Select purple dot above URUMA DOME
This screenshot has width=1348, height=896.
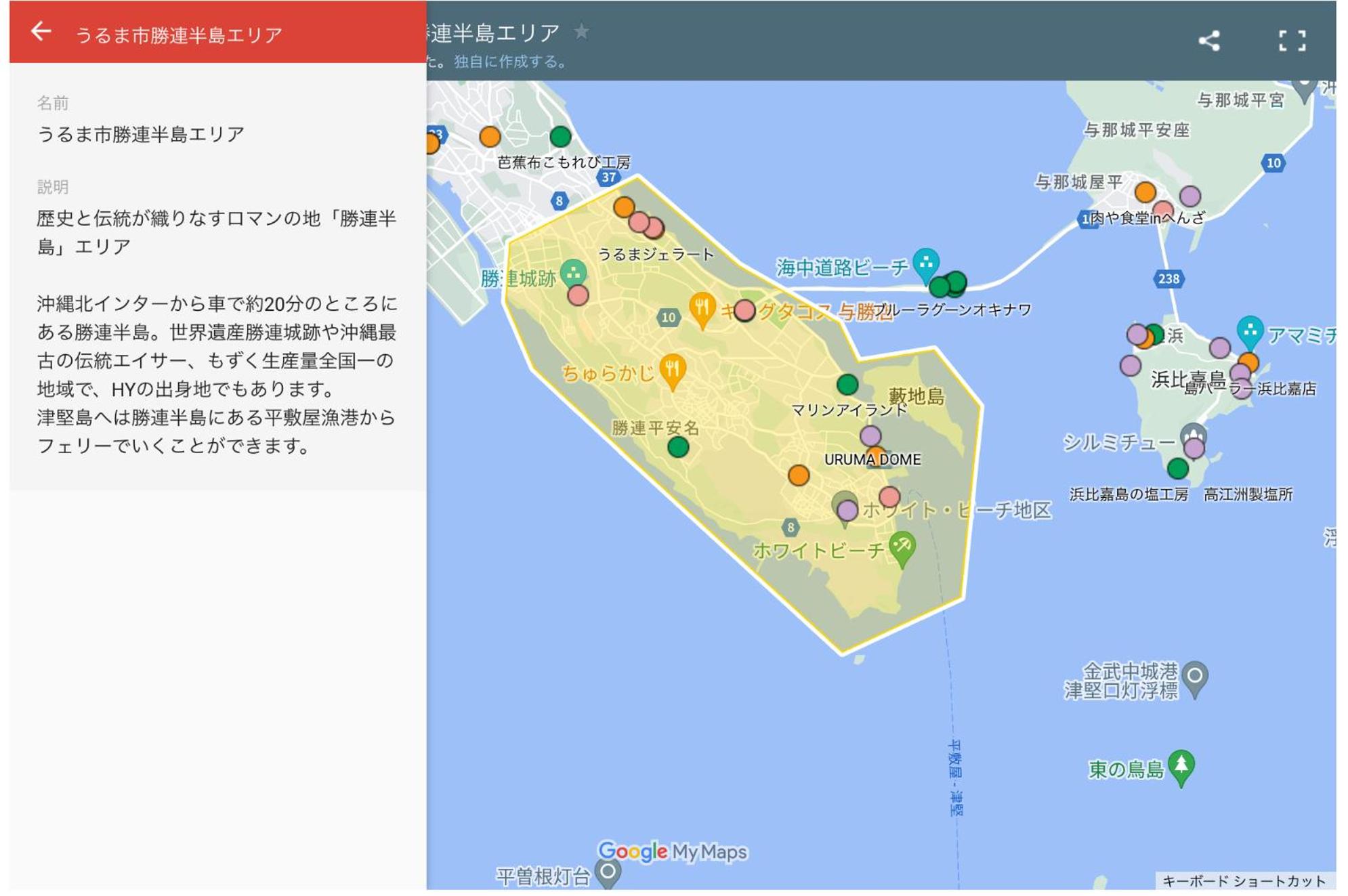pyautogui.click(x=870, y=435)
